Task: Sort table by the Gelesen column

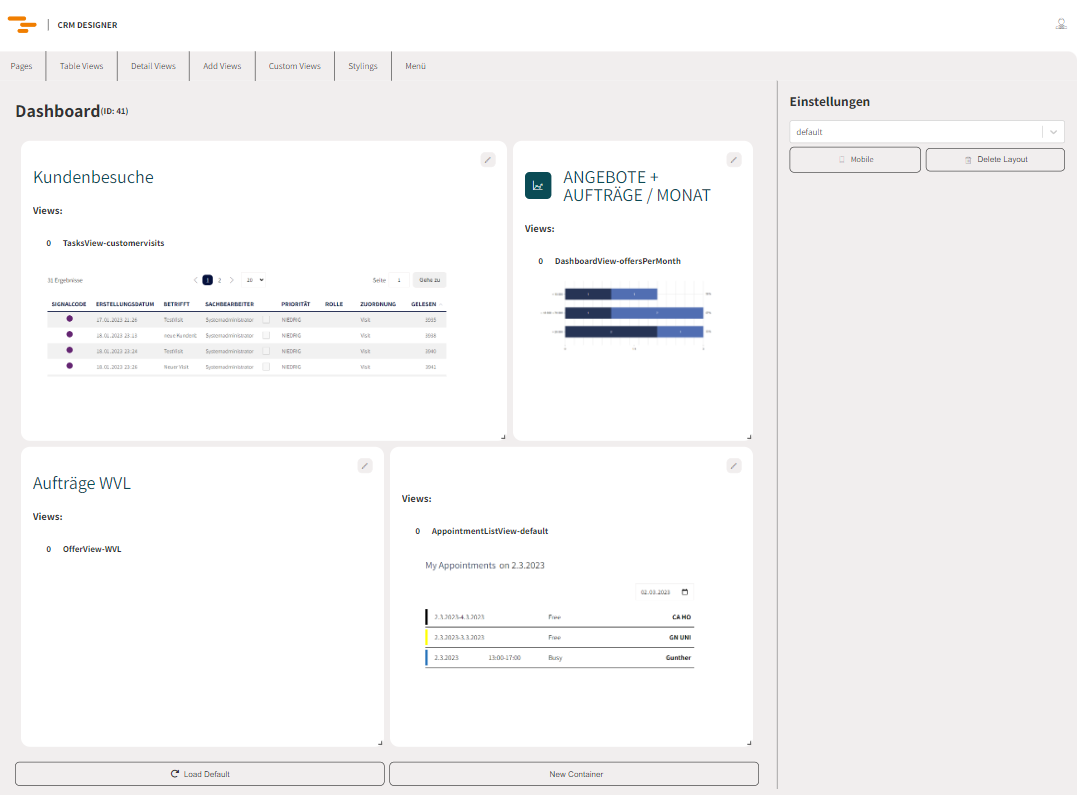Action: pos(424,304)
